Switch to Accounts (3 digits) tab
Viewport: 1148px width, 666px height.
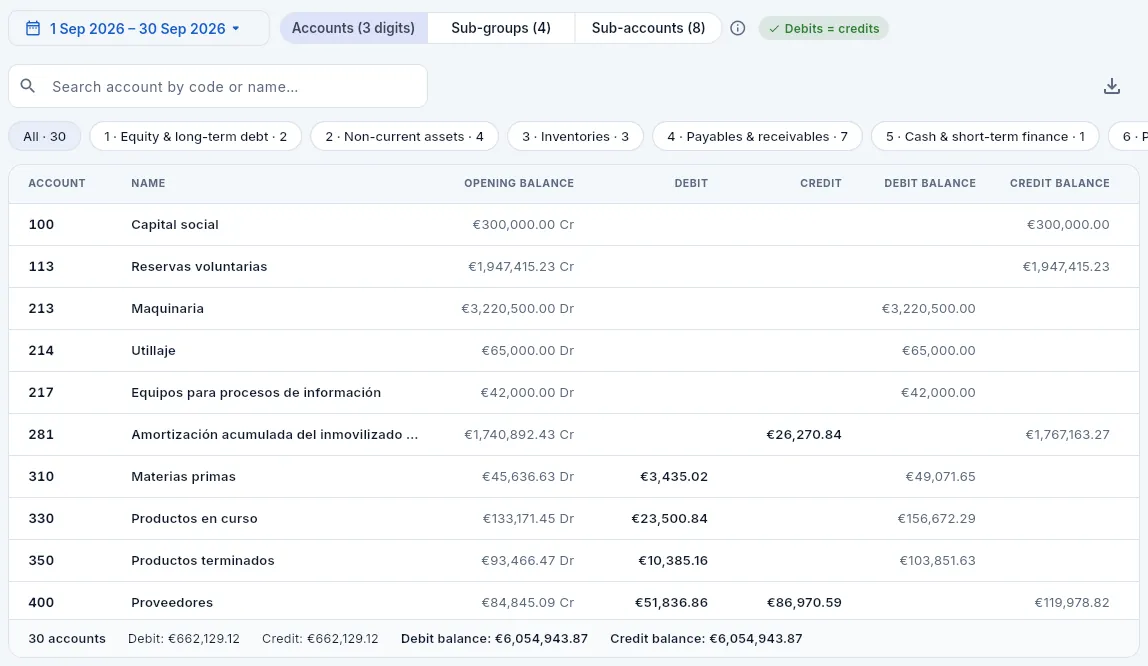(354, 28)
